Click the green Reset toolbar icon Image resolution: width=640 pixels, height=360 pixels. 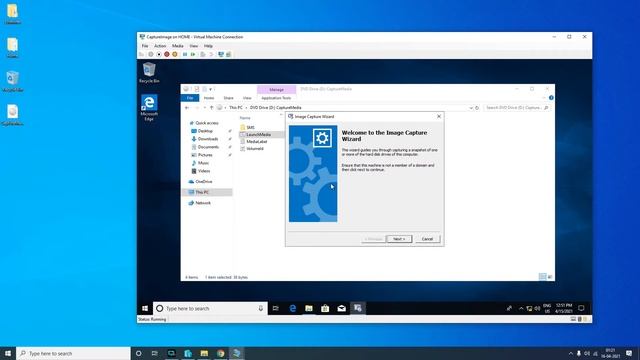point(193,54)
